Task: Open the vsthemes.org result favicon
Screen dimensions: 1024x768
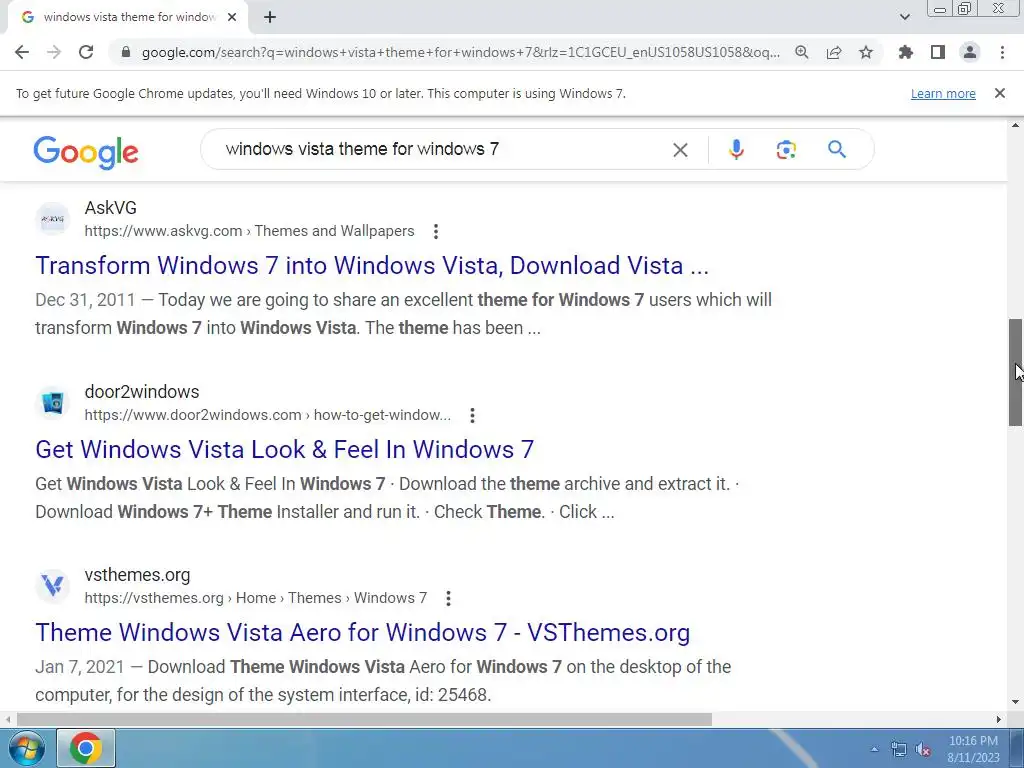Action: click(x=52, y=586)
